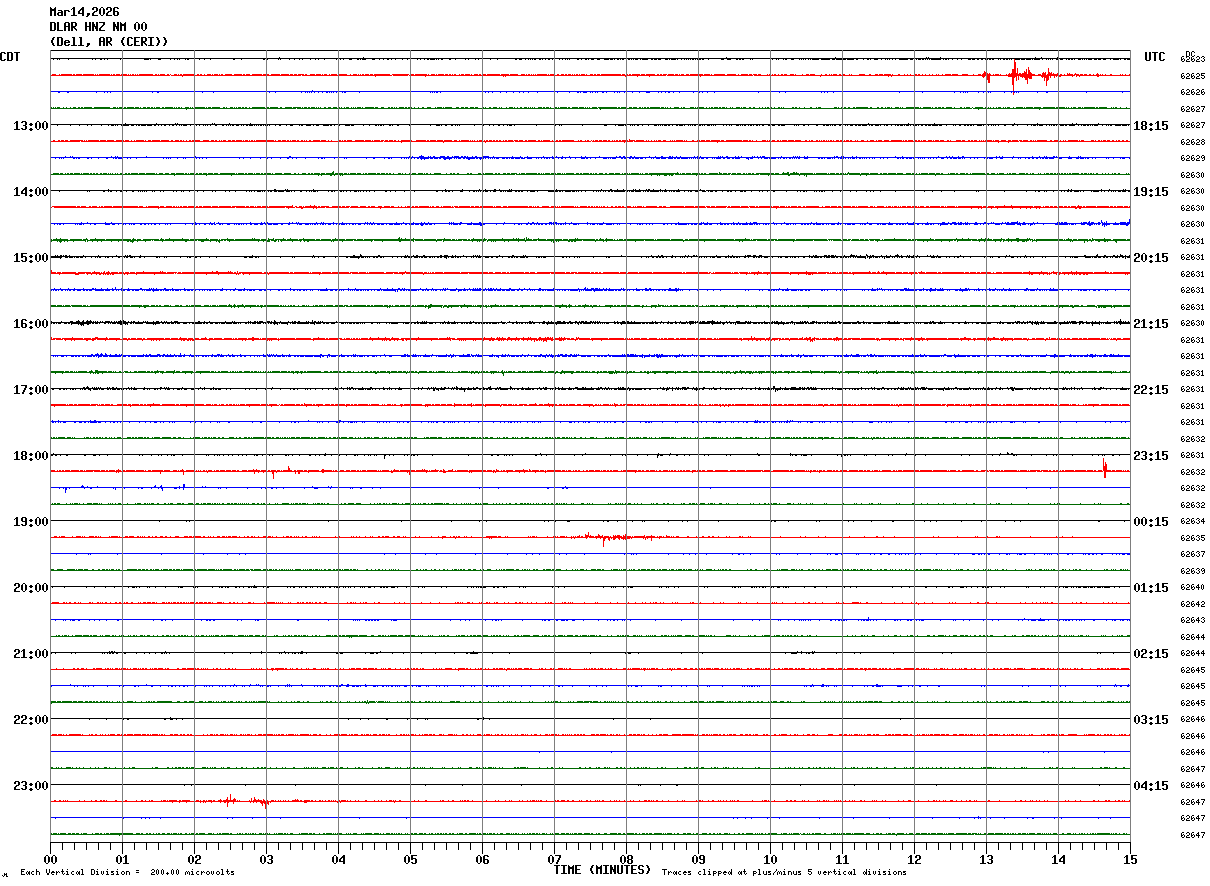Select the DLAR HNZ NM 00 station header

point(98,27)
